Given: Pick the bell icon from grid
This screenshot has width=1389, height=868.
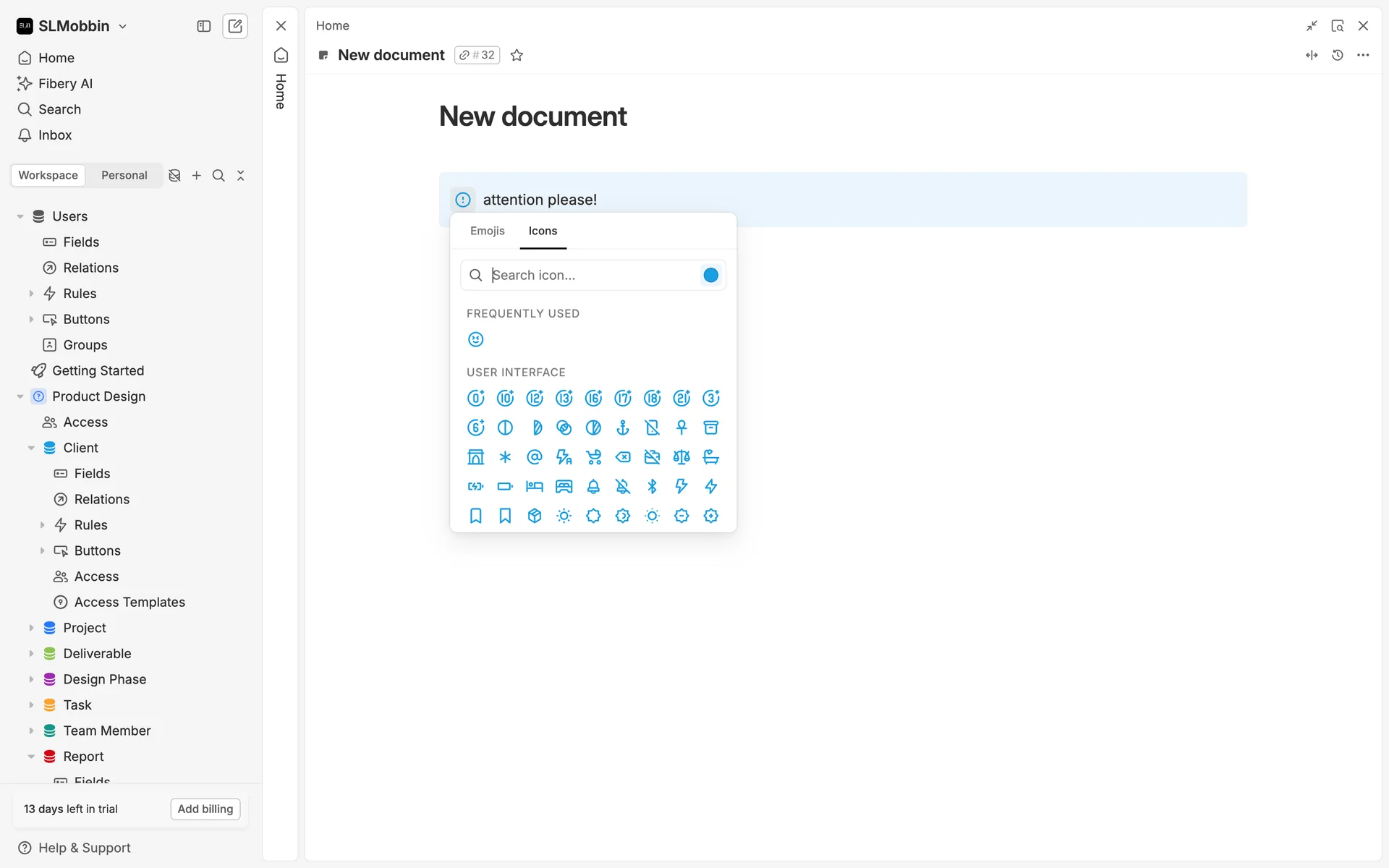Looking at the screenshot, I should tap(593, 486).
